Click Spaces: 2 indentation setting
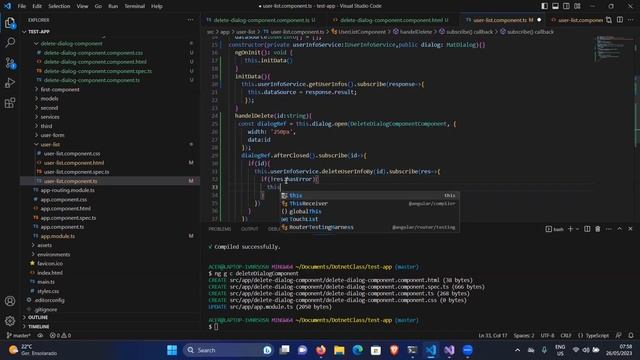Viewport: 640px width, 360px height. point(524,336)
